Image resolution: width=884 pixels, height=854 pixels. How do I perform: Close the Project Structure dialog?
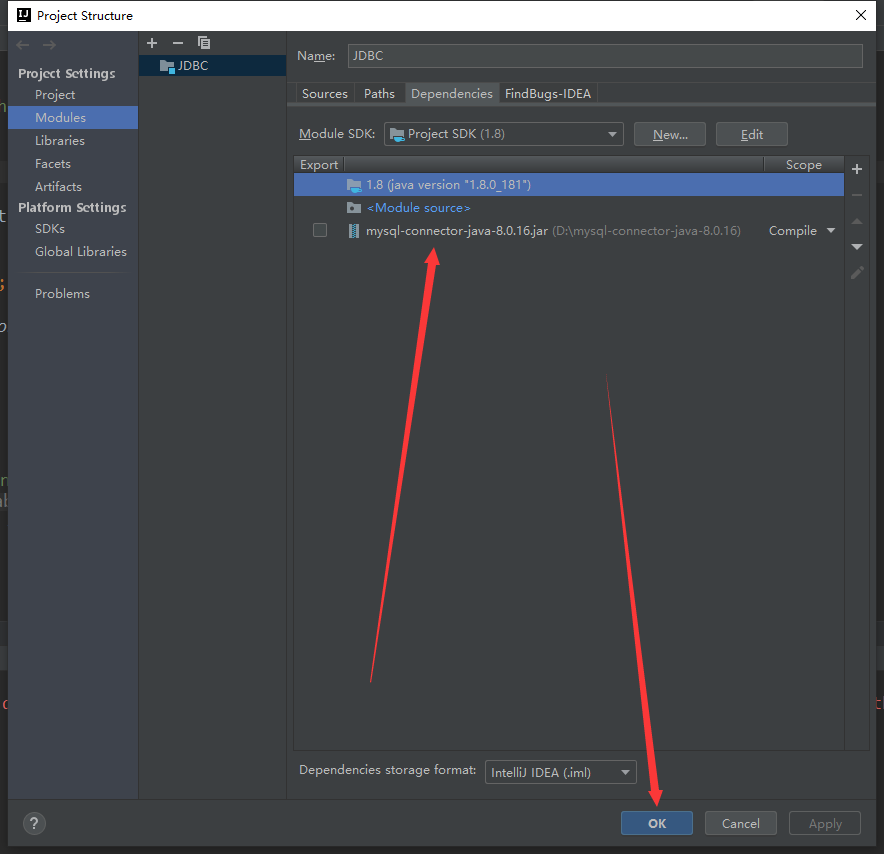tap(861, 15)
